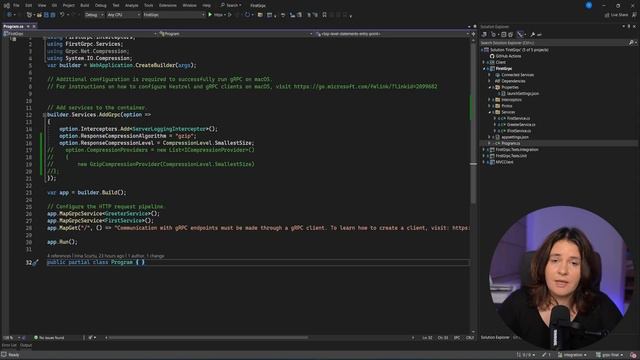Open the Program type navigation dropdown
The image size is (640, 360).
(236, 34)
